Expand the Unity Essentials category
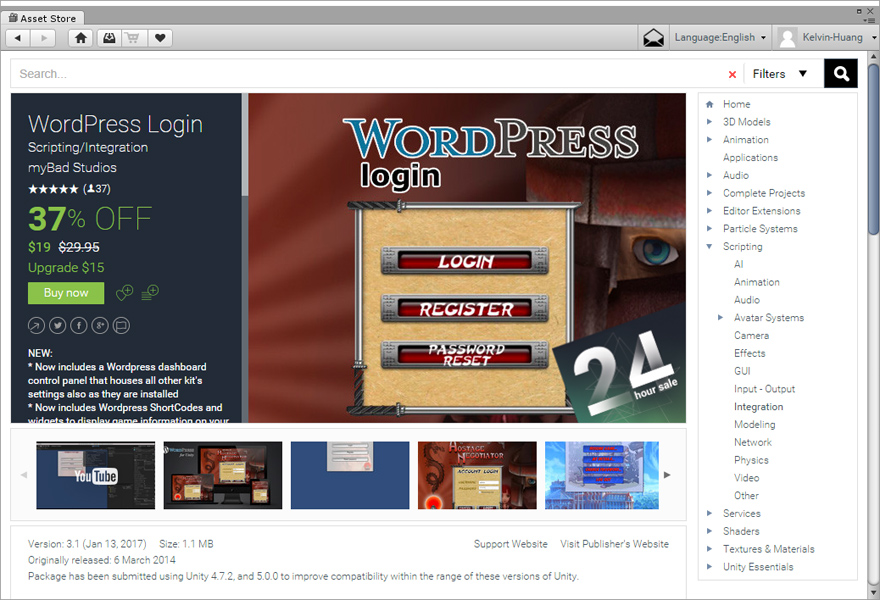This screenshot has width=880, height=600. [x=709, y=567]
